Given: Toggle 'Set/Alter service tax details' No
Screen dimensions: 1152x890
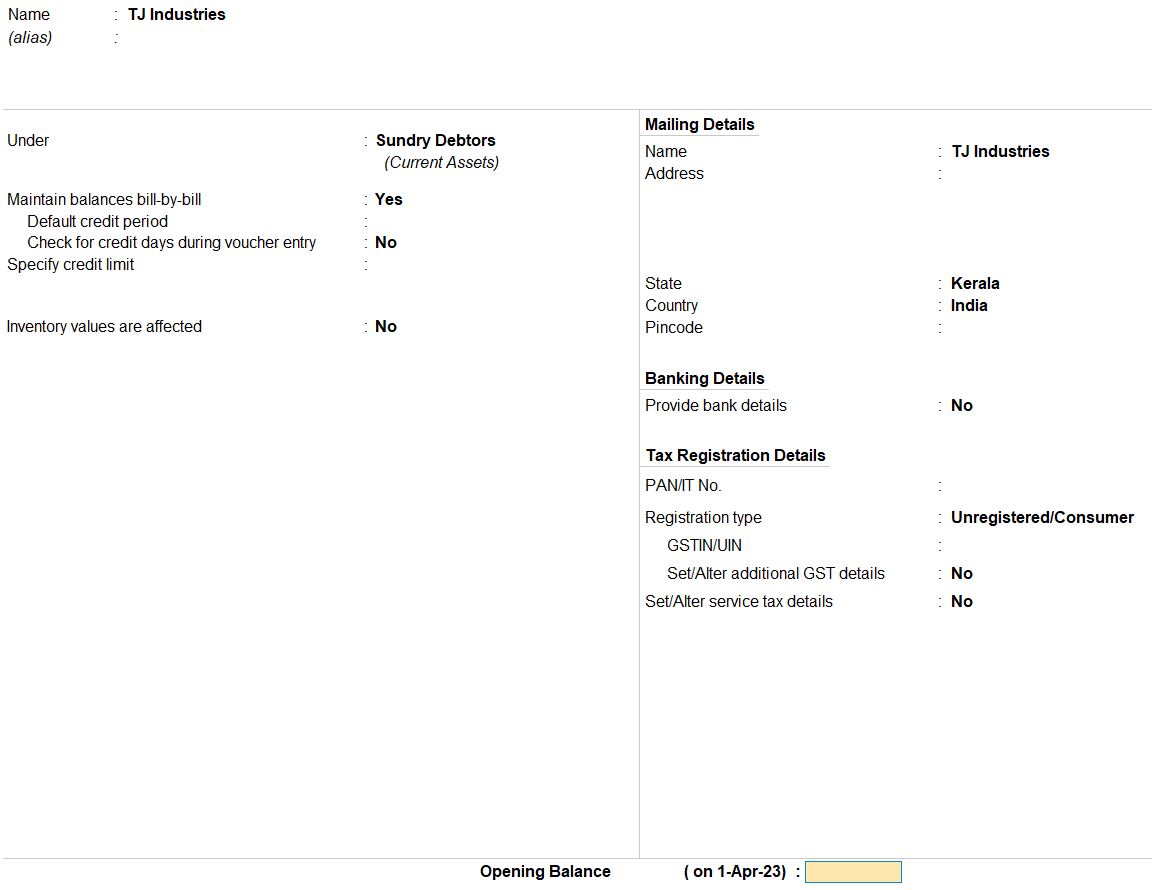Looking at the screenshot, I should coord(962,601).
